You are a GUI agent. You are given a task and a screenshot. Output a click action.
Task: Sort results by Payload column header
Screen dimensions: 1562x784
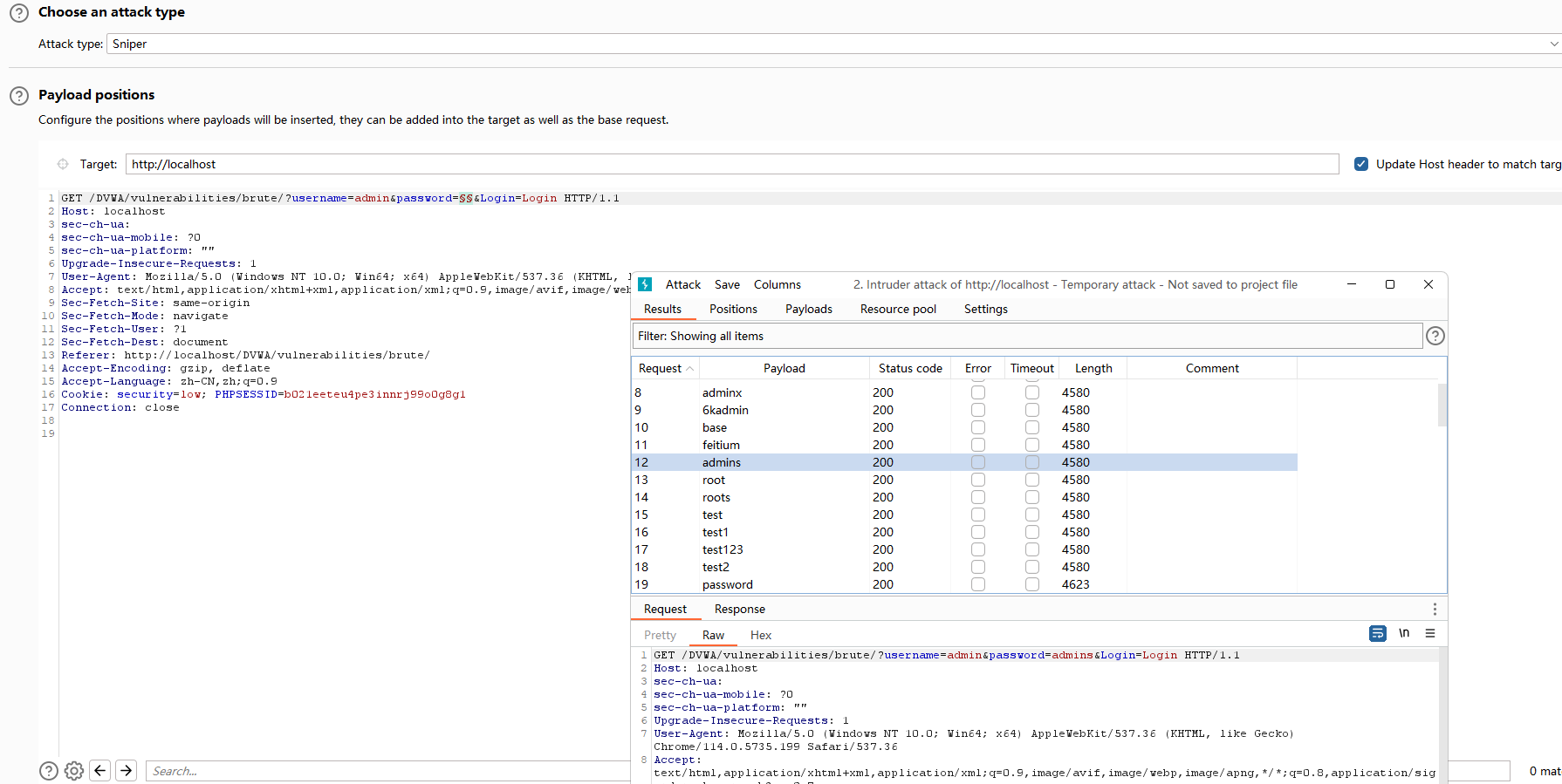click(x=784, y=368)
